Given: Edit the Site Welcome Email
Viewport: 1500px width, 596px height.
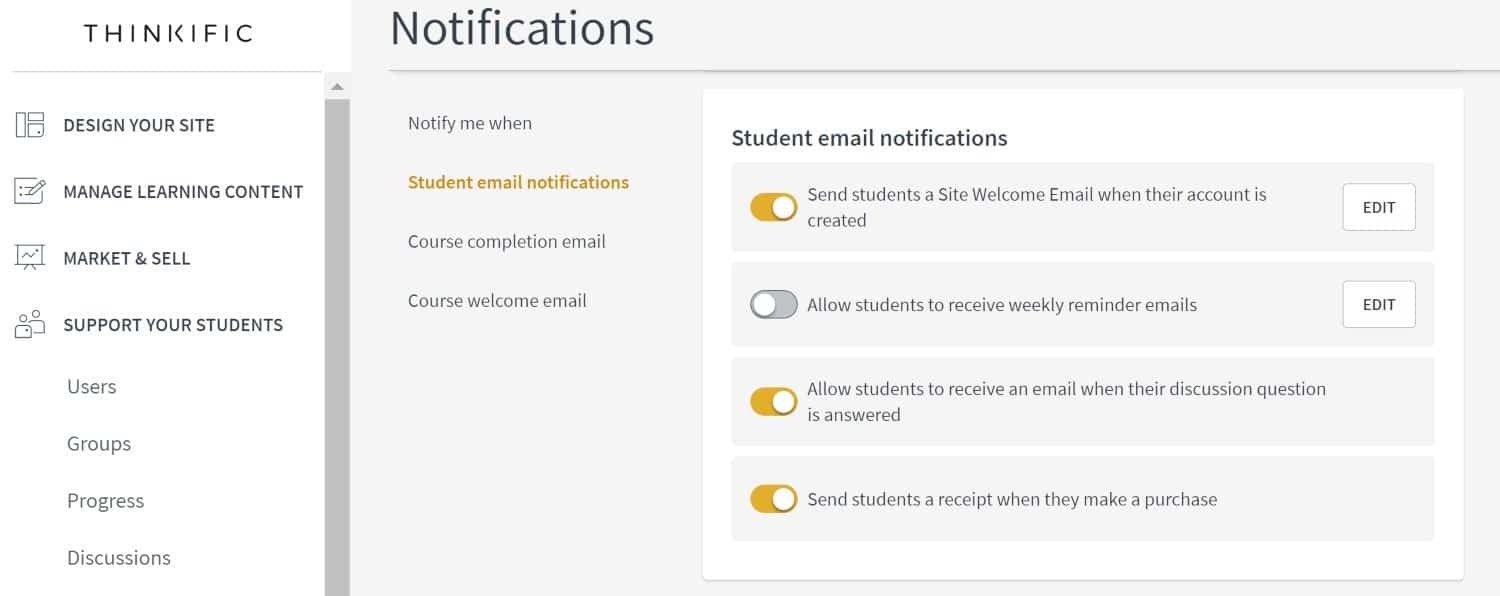Looking at the screenshot, I should (x=1379, y=207).
